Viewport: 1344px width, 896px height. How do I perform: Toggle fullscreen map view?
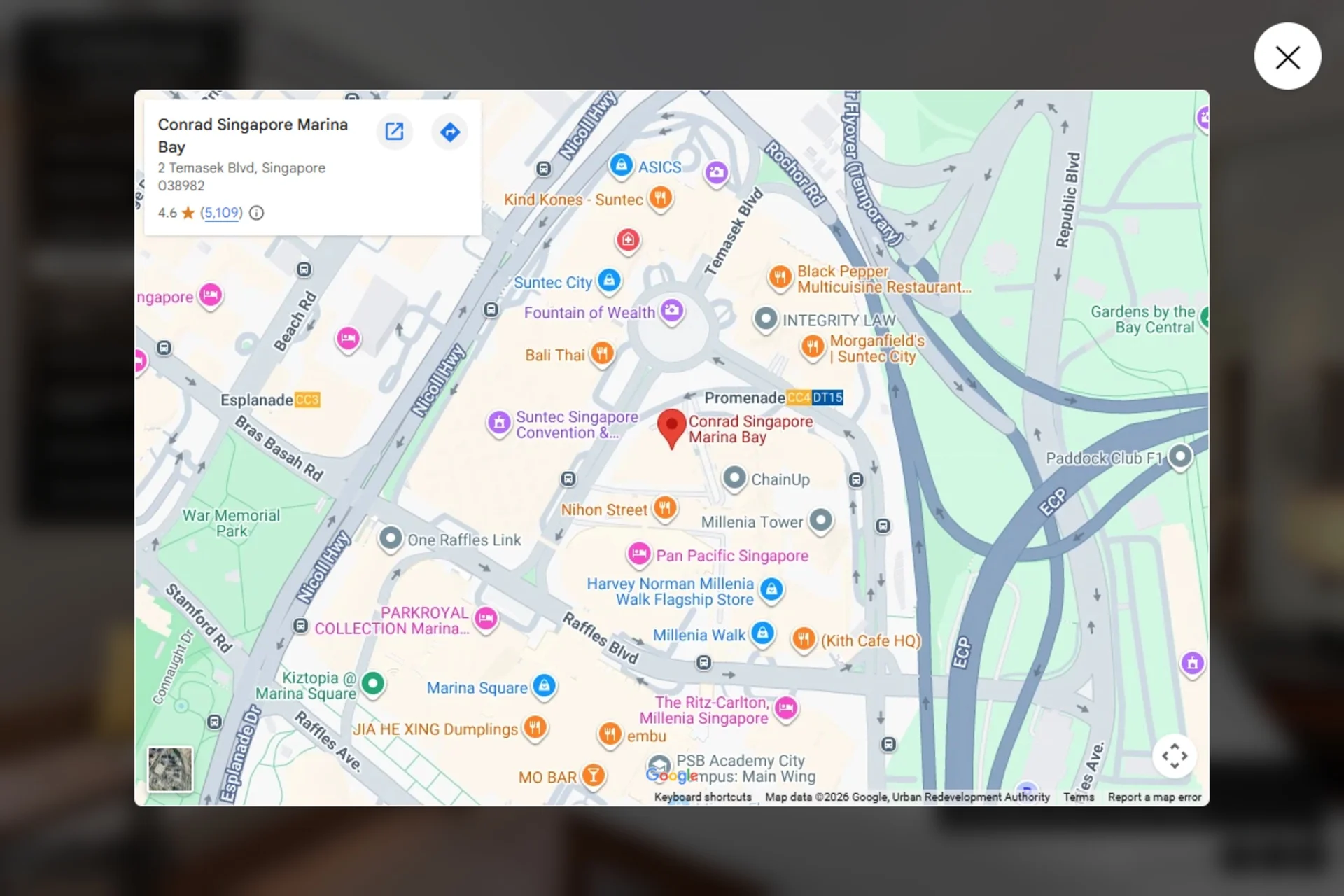pyautogui.click(x=1175, y=756)
